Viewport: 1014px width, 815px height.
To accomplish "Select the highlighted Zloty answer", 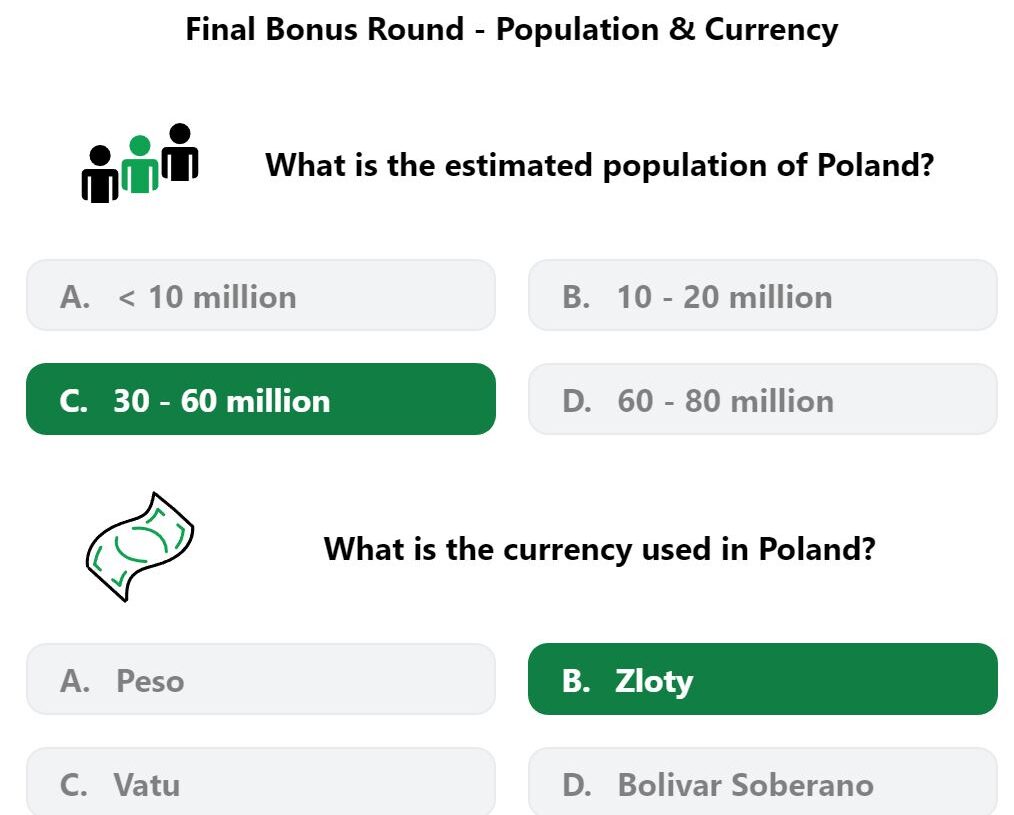I will coord(762,679).
